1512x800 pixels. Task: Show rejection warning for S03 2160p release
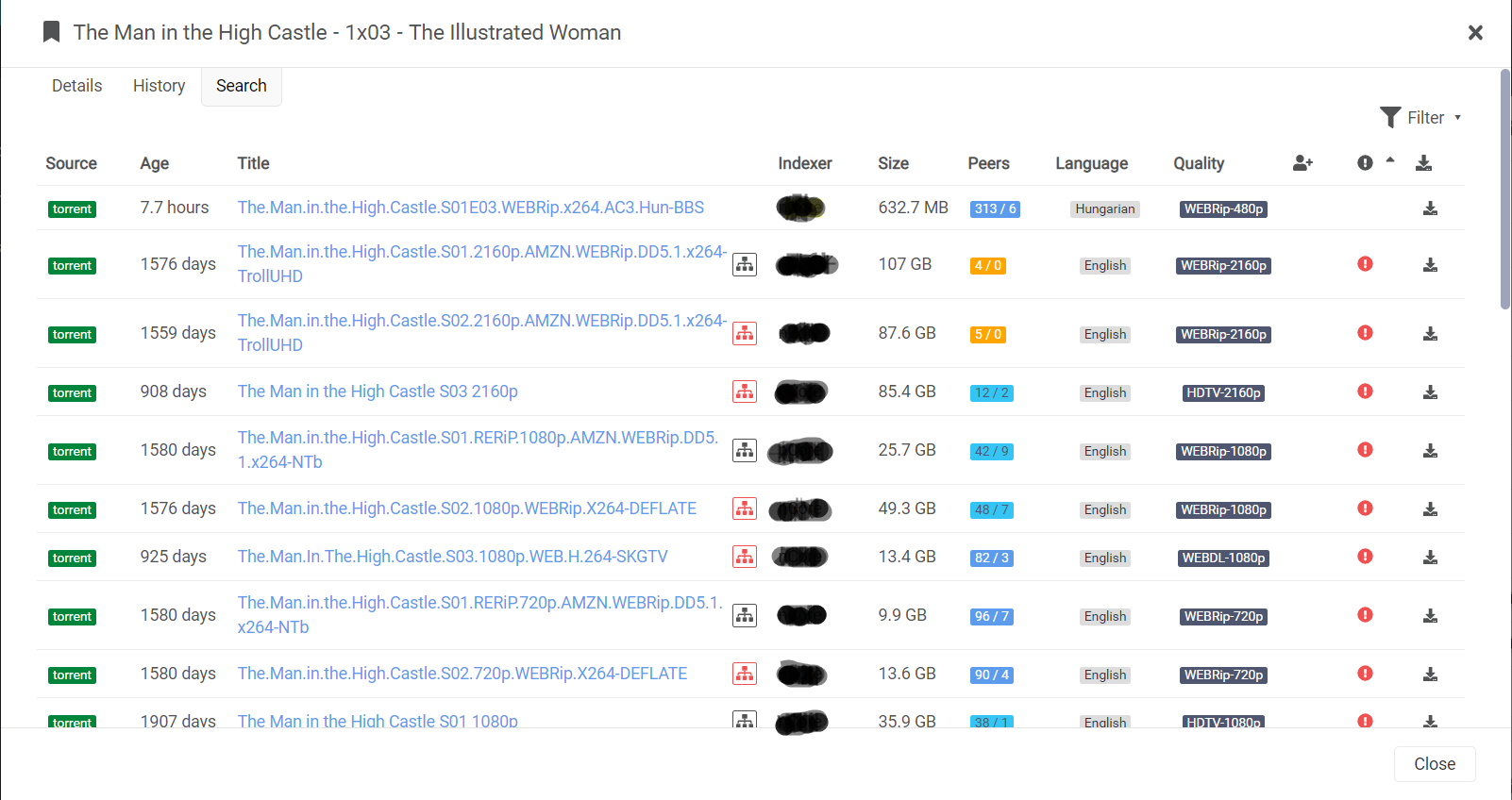[x=1365, y=392]
